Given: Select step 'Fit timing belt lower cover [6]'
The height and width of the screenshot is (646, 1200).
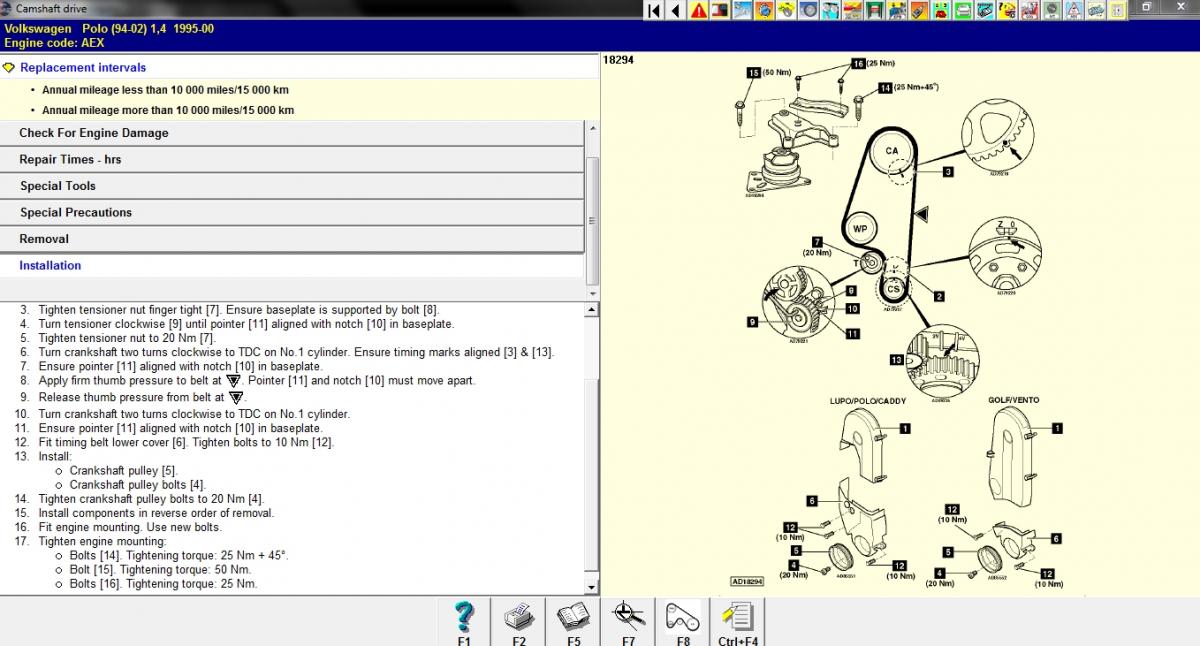Looking at the screenshot, I should tap(186, 442).
